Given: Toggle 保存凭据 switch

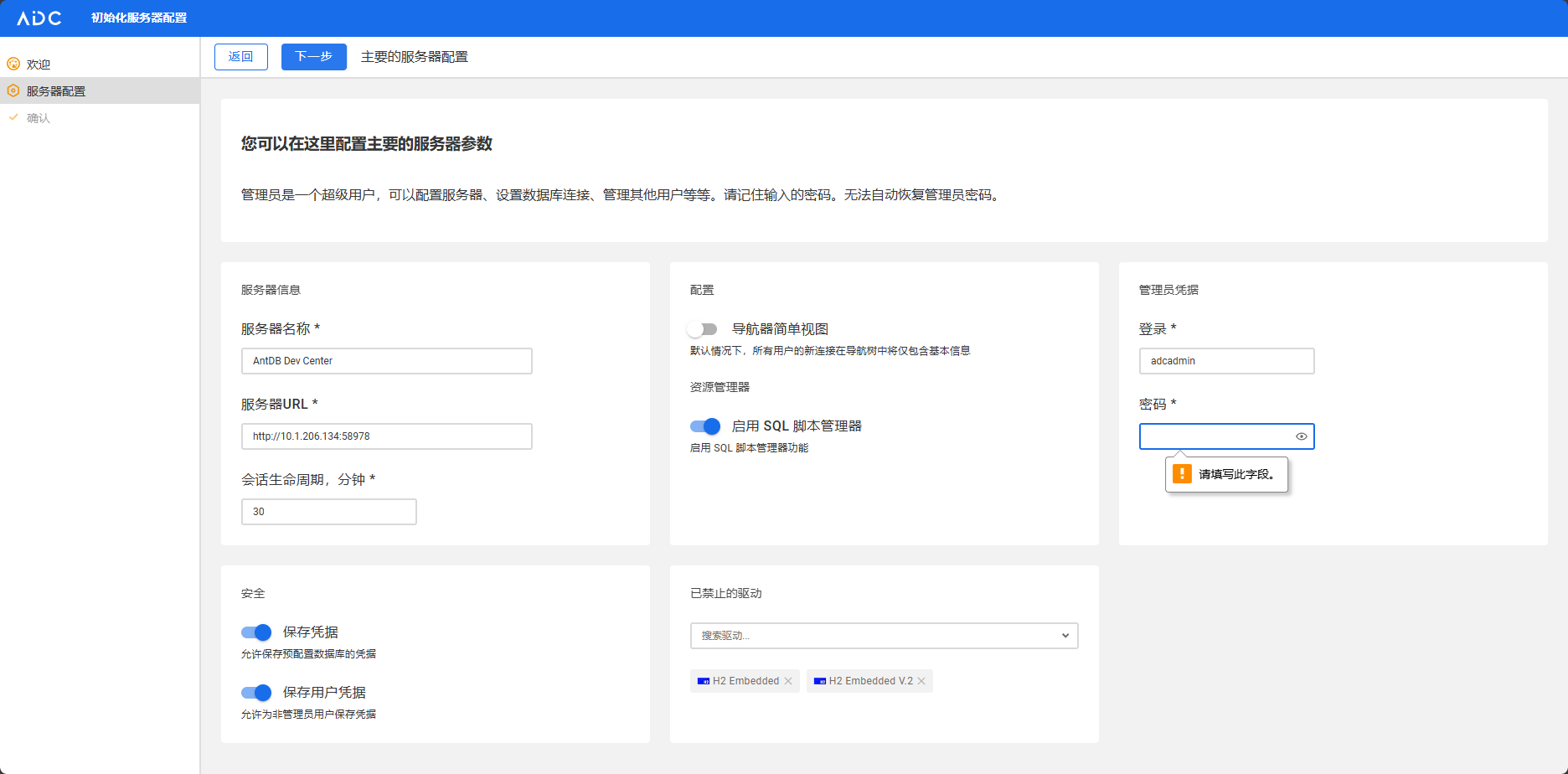Looking at the screenshot, I should tap(256, 632).
